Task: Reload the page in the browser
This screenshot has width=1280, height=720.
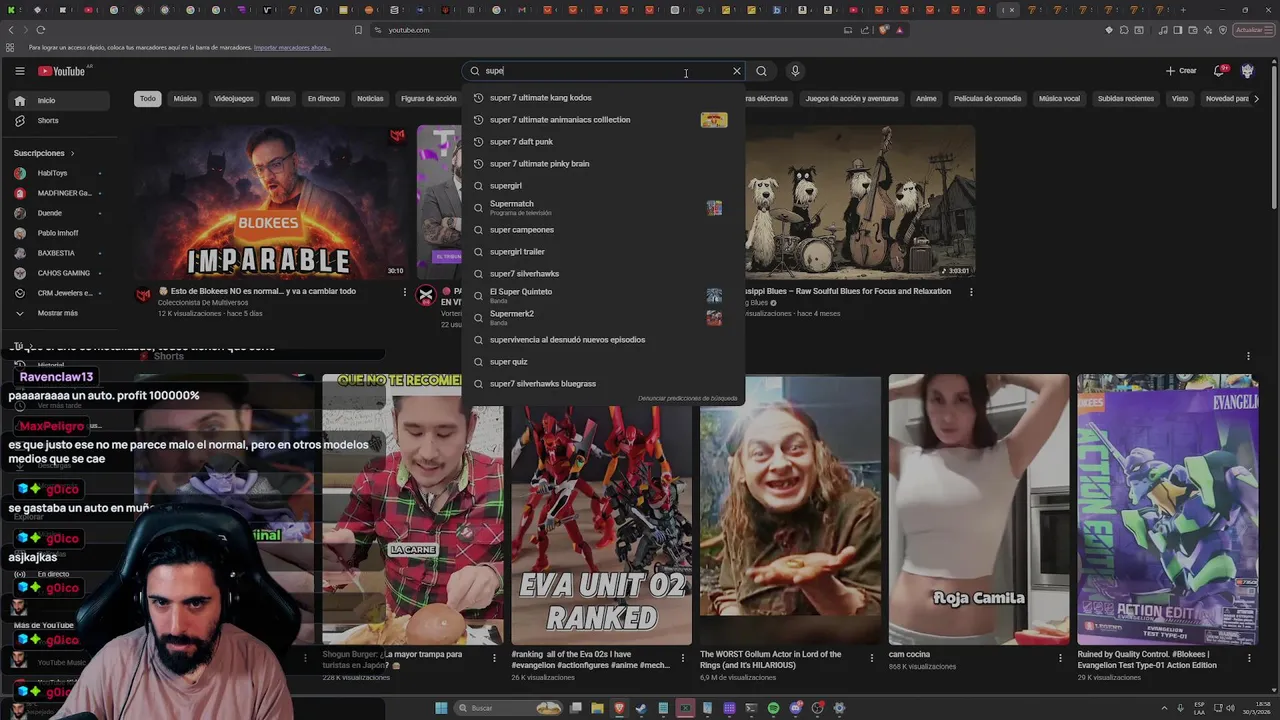Action: tap(41, 30)
